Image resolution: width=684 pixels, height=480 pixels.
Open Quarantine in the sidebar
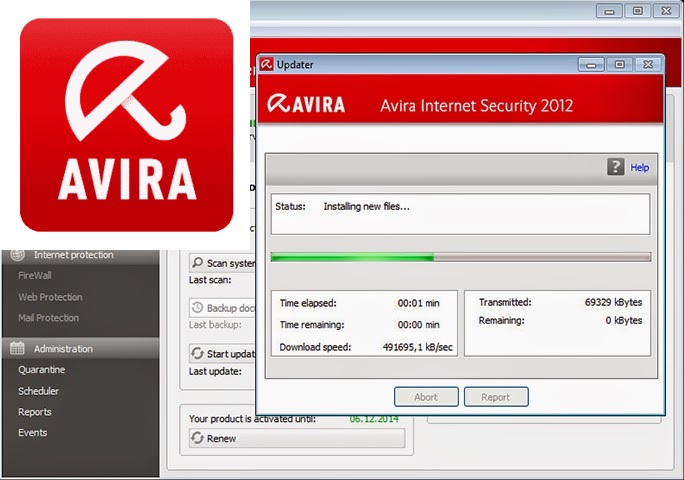click(x=41, y=370)
